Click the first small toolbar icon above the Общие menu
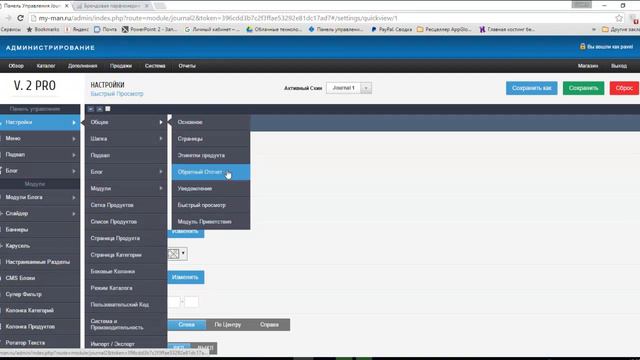The width and height of the screenshot is (640, 360). click(x=91, y=109)
